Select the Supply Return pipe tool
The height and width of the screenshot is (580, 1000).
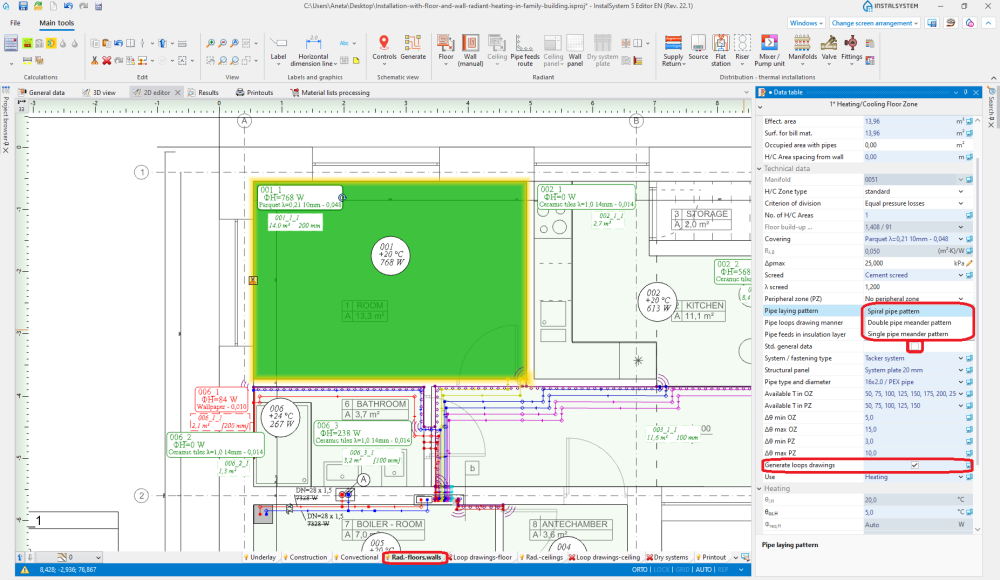[673, 51]
